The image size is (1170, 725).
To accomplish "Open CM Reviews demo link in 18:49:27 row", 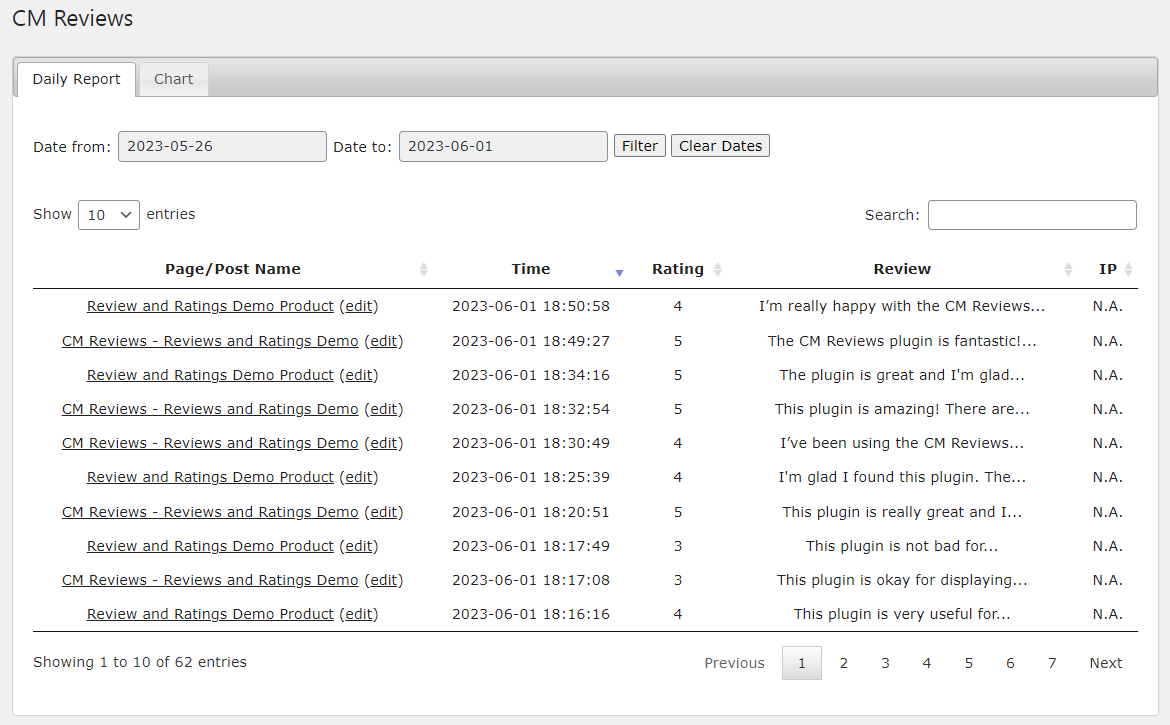I will (x=210, y=341).
